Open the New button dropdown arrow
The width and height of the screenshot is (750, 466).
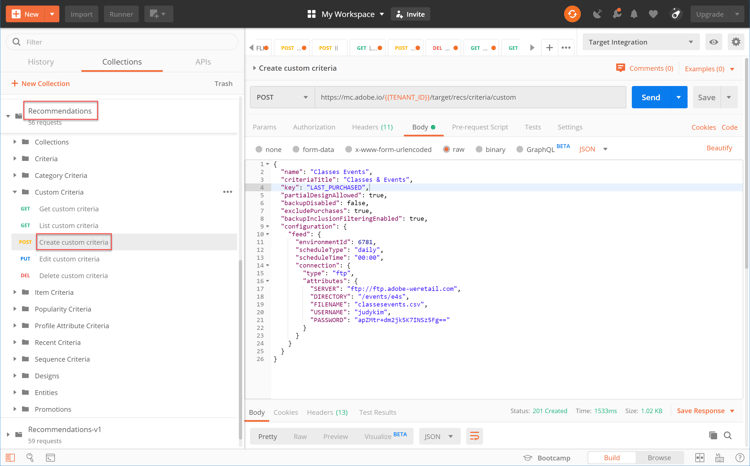pos(52,14)
